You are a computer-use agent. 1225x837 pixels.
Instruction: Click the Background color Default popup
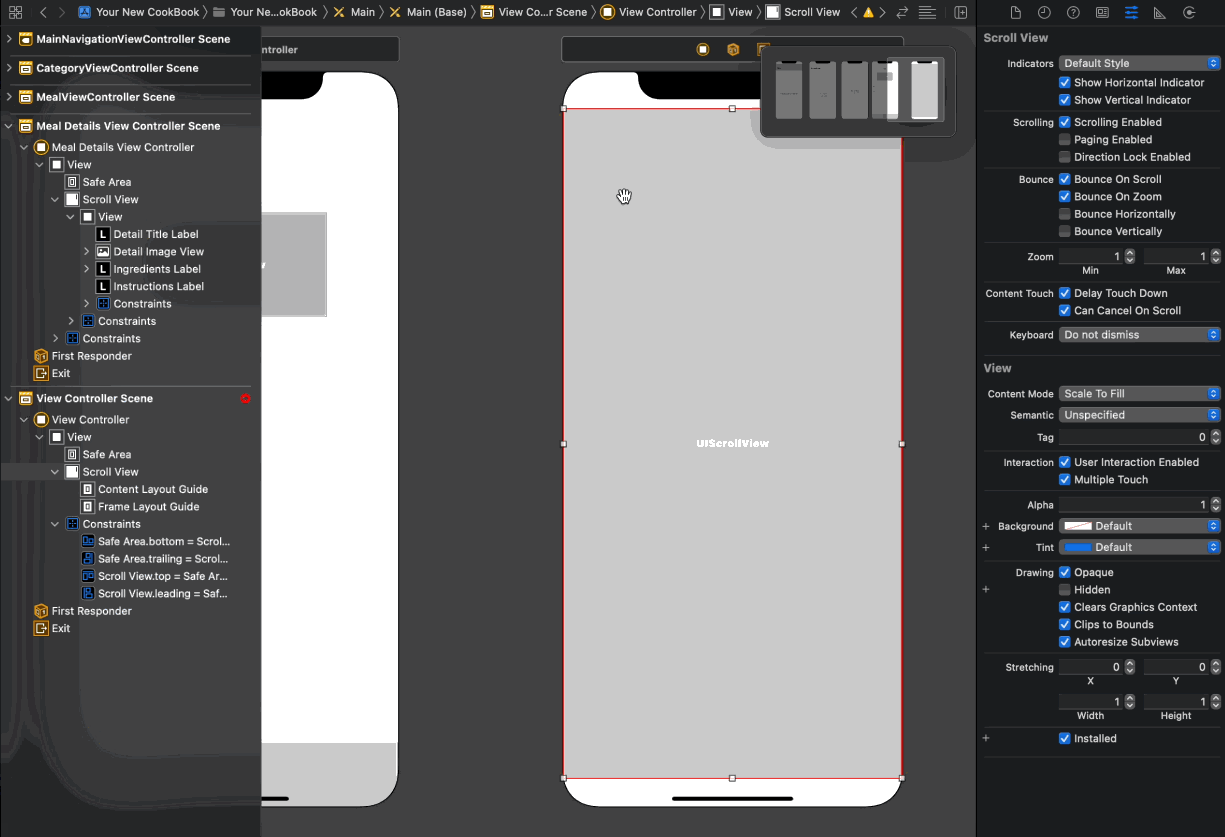click(x=1140, y=526)
